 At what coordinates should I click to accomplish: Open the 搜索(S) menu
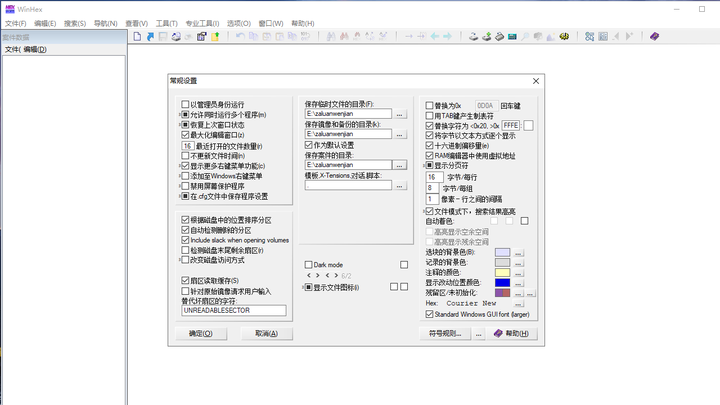[75, 23]
